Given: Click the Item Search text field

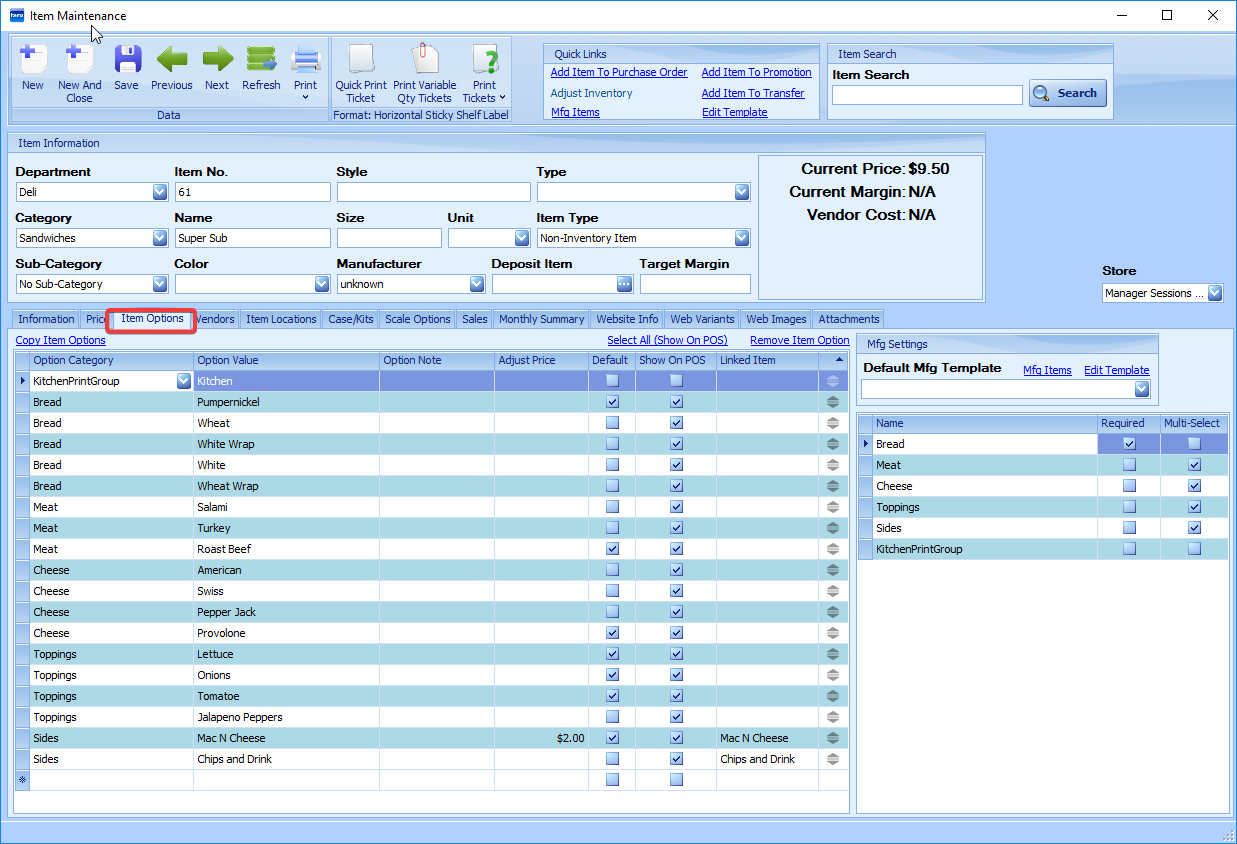Looking at the screenshot, I should [927, 94].
